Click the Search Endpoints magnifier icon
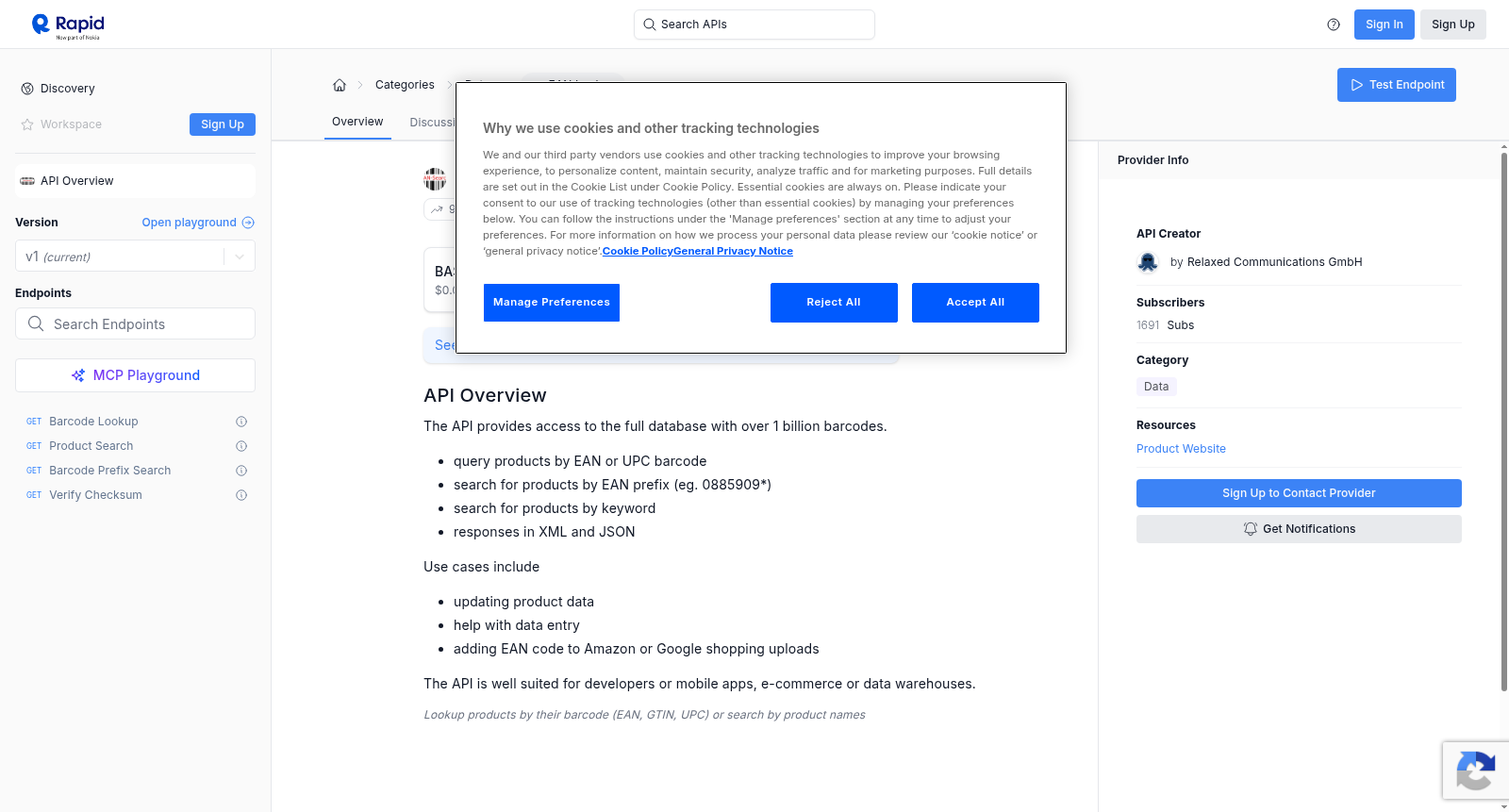This screenshot has height=812, width=1509. [36, 323]
